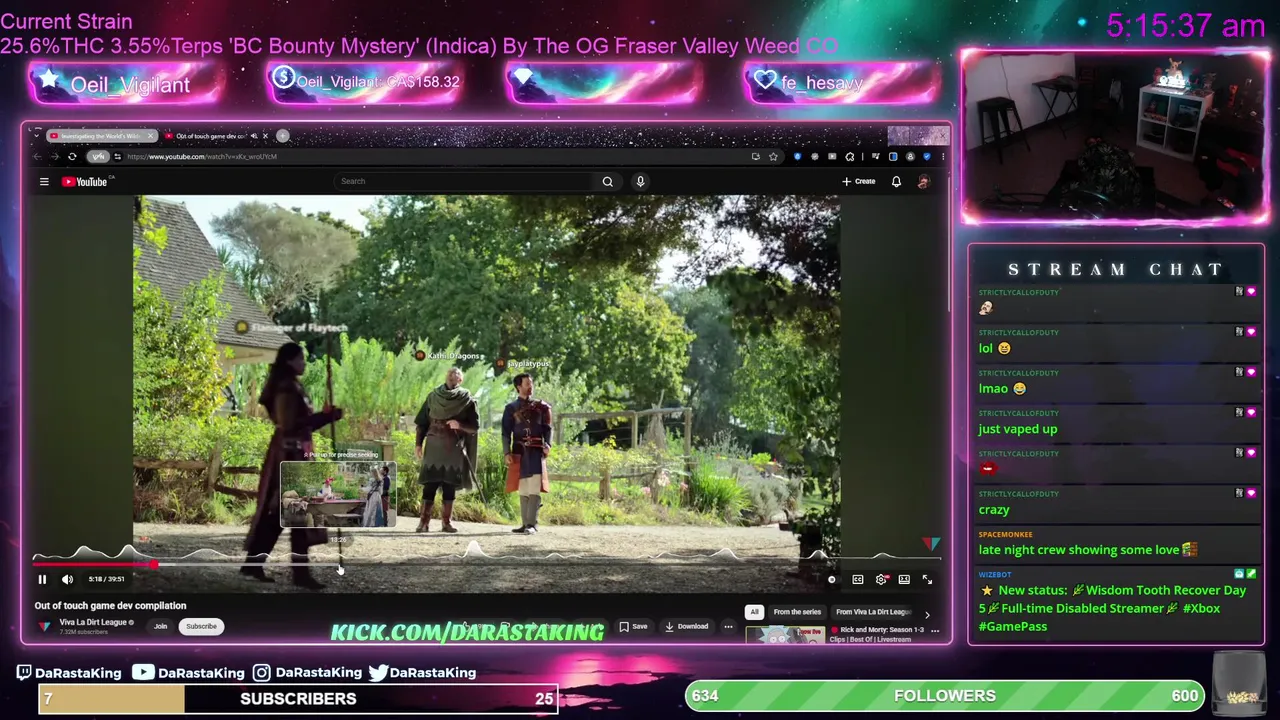Click the 'STREAM CHAT' header
Image resolution: width=1280 pixels, height=720 pixels.
pos(1116,270)
